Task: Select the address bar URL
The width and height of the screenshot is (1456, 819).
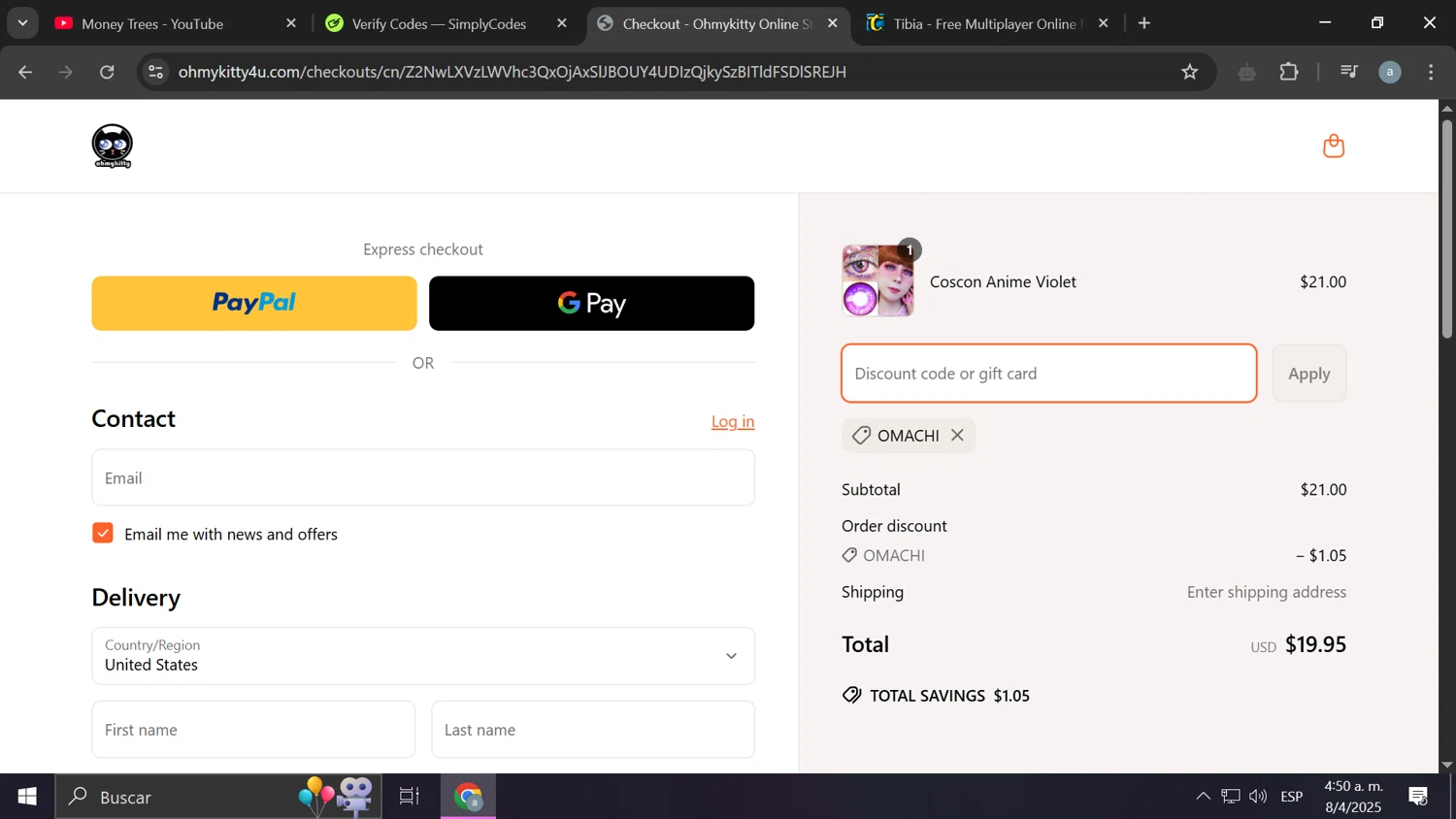Action: 513,72
